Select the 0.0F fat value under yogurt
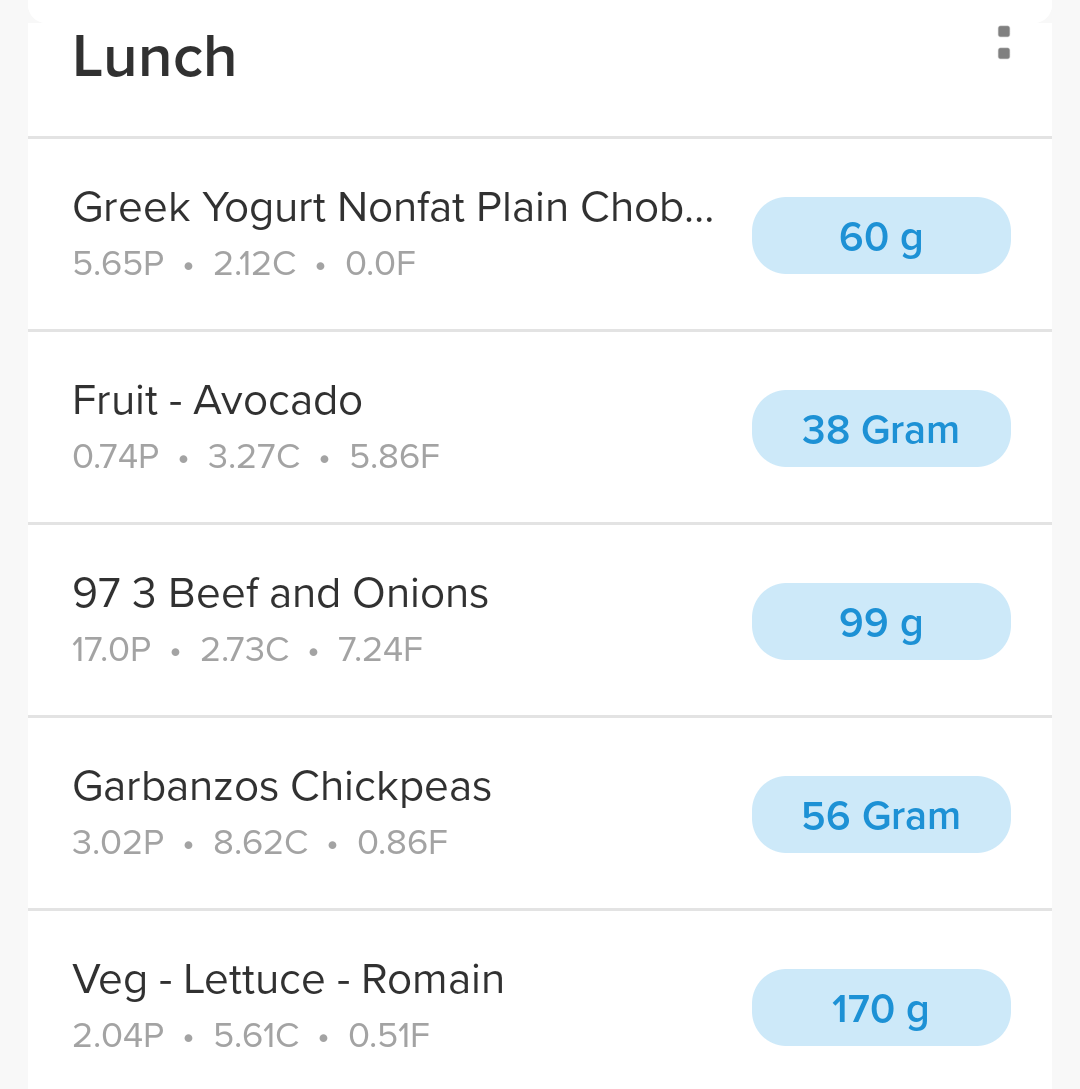This screenshot has width=1080, height=1089. coord(381,264)
